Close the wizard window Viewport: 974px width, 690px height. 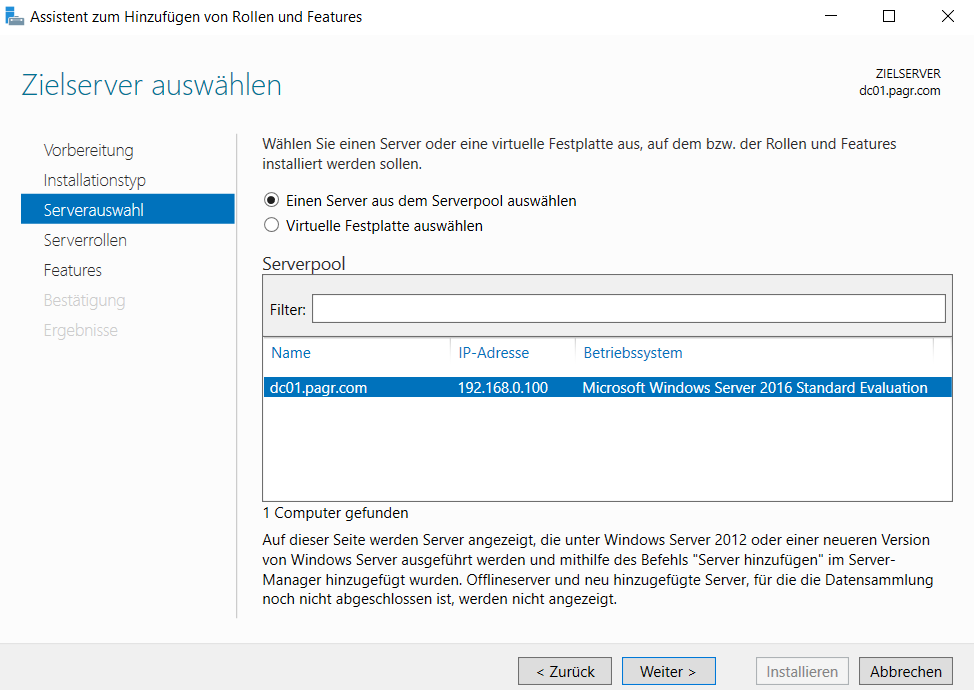(947, 16)
